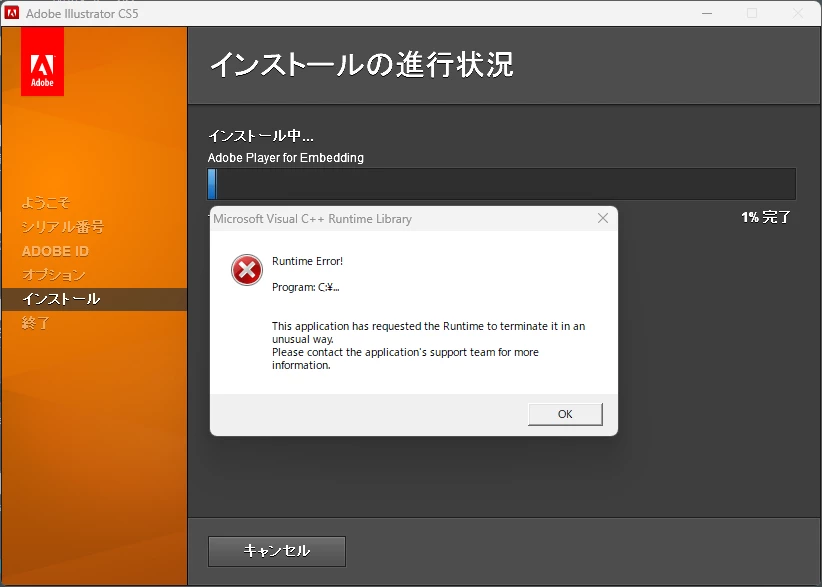Click the '1% 完了' status text
Screen dimensions: 822x587
765,217
